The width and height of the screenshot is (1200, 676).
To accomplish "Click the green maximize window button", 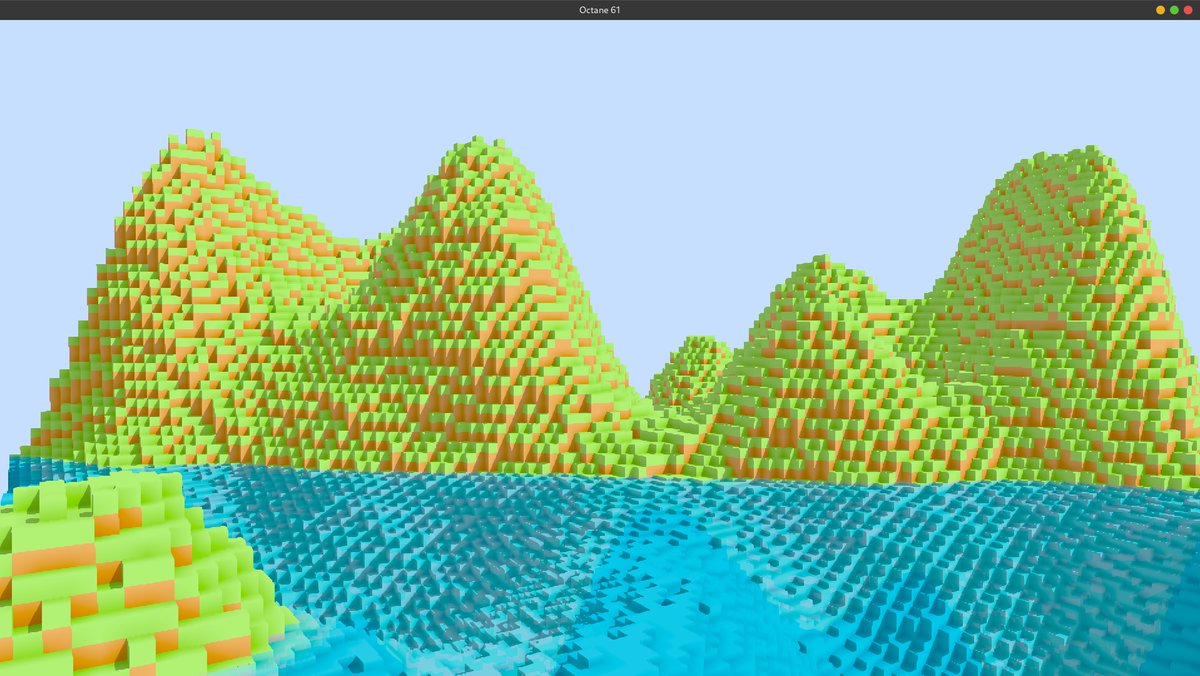I will point(1174,10).
